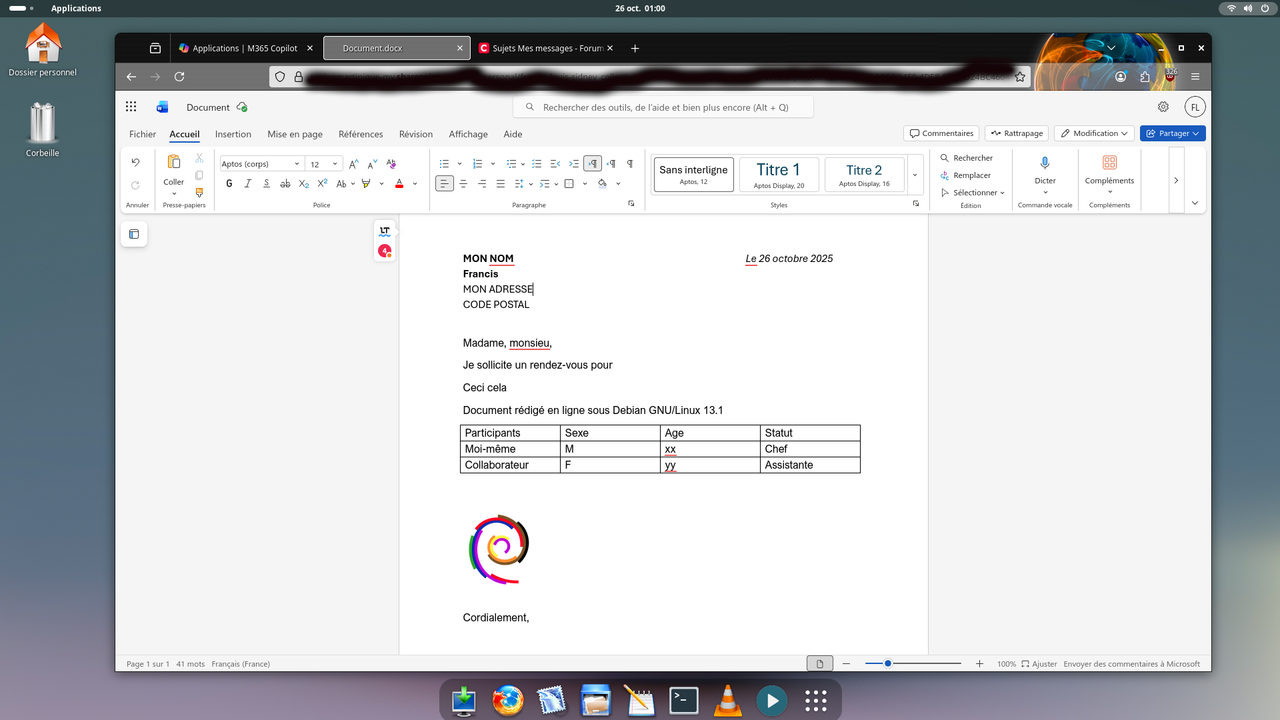Screen dimensions: 1280x720
Task: Click the Undo arrow icon
Action: pos(136,163)
